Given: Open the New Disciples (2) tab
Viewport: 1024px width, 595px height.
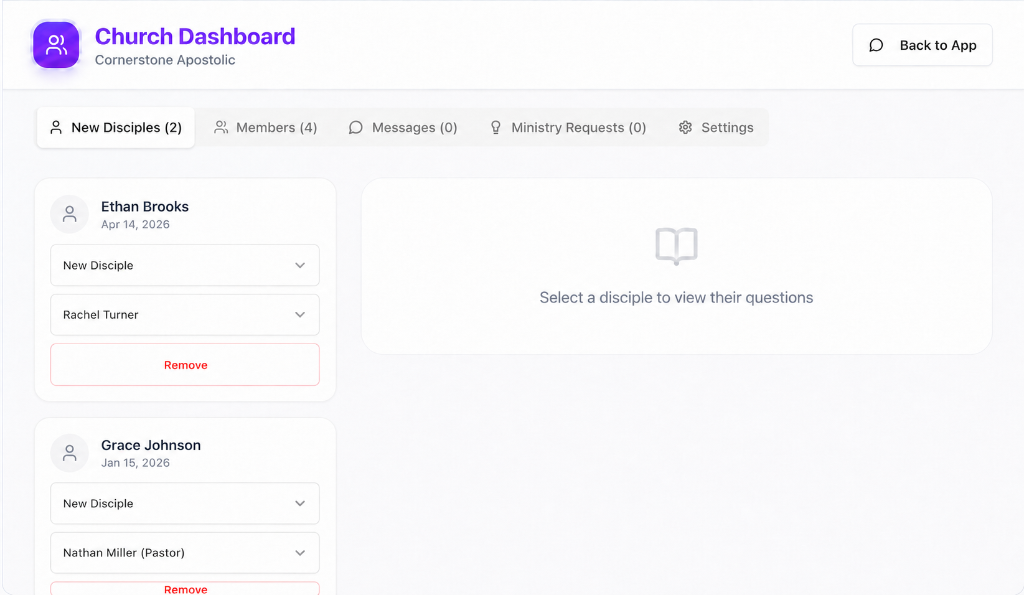Looking at the screenshot, I should (x=116, y=127).
